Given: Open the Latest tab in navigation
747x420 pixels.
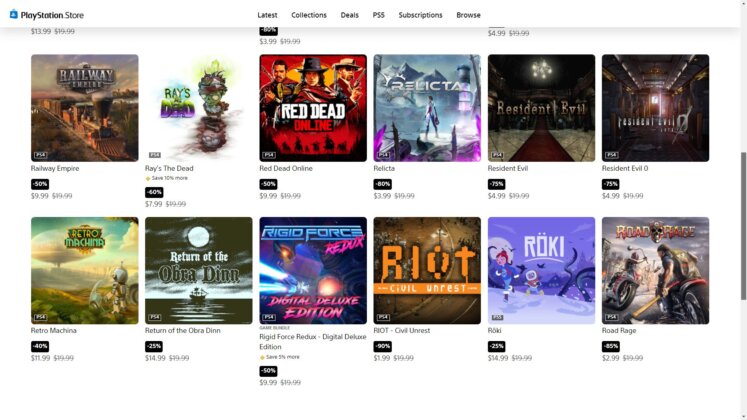Looking at the screenshot, I should click(267, 15).
